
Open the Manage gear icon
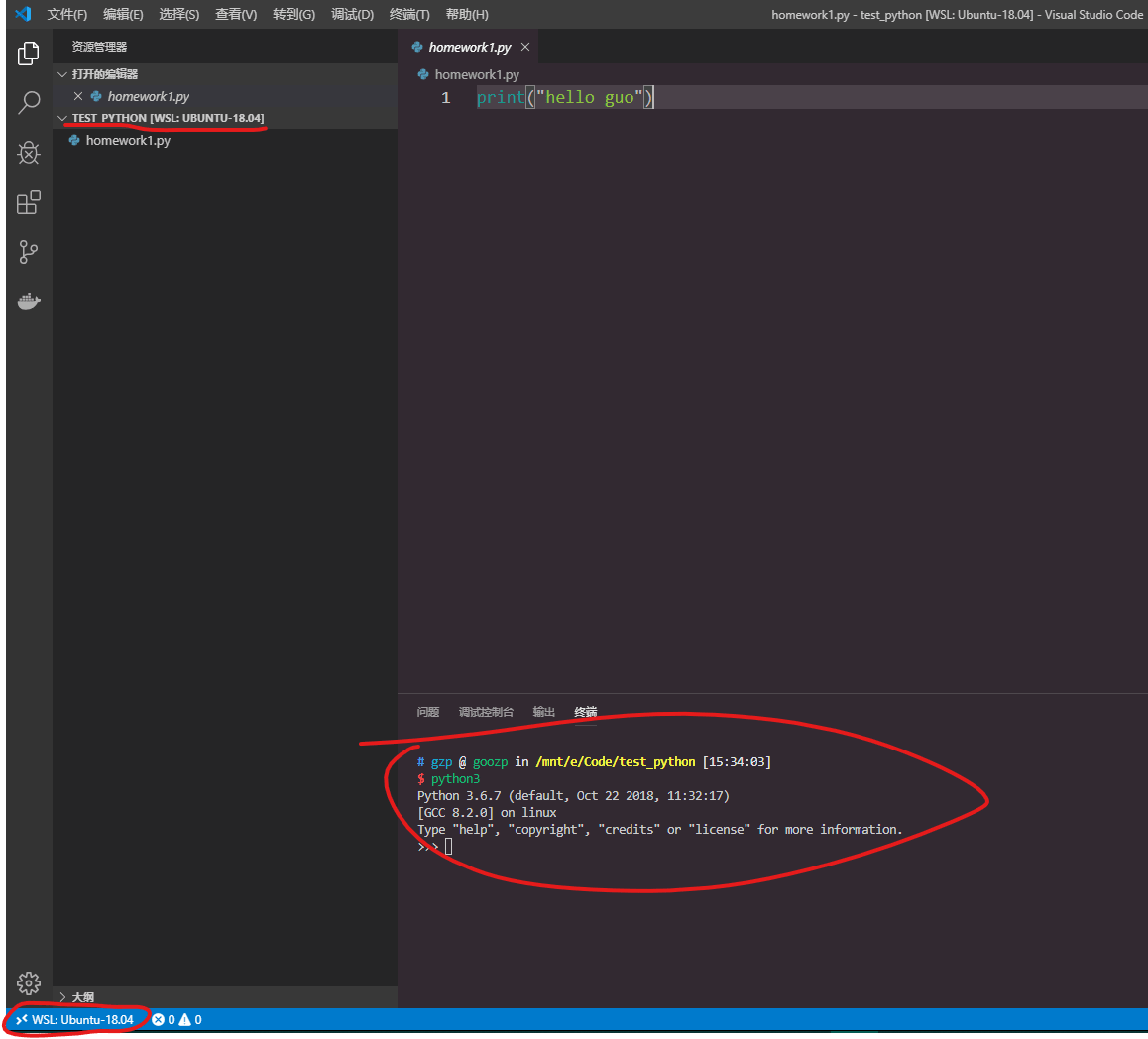(29, 982)
